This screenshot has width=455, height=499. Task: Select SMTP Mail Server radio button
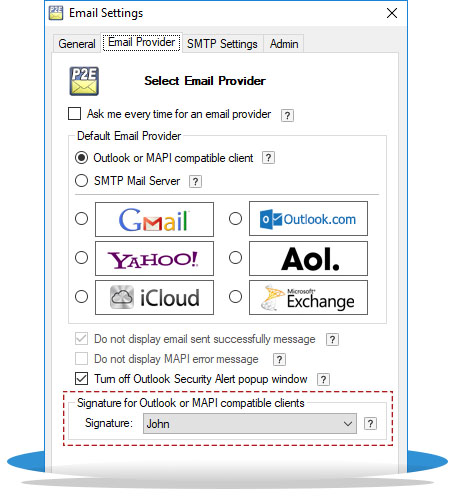pos(81,181)
